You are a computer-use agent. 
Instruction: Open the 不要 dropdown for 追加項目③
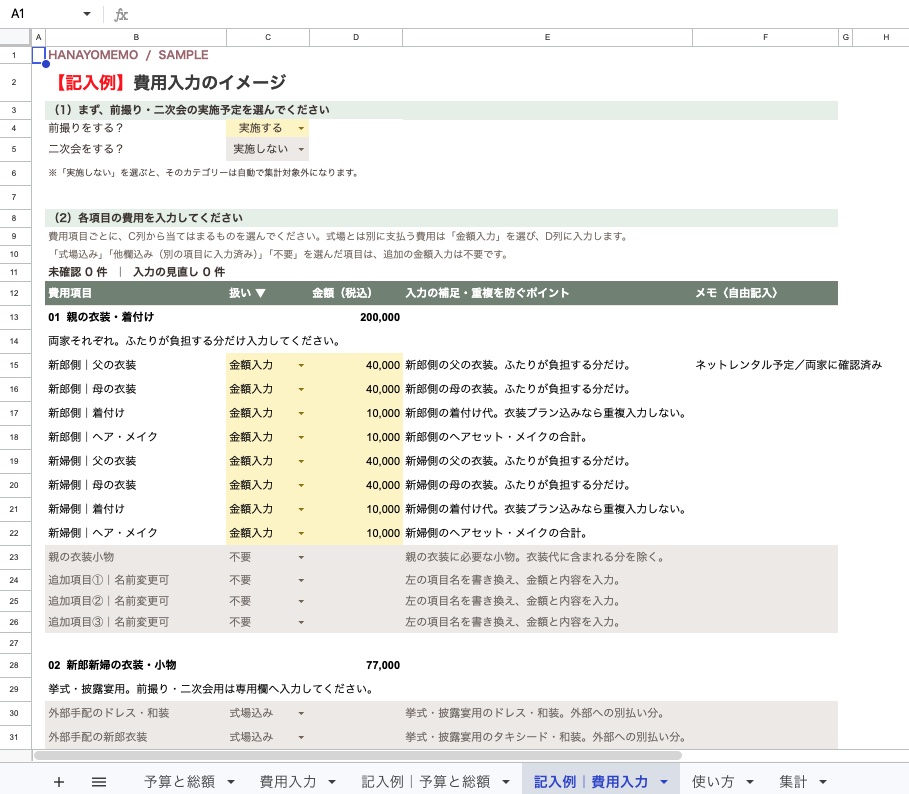[x=301, y=622]
